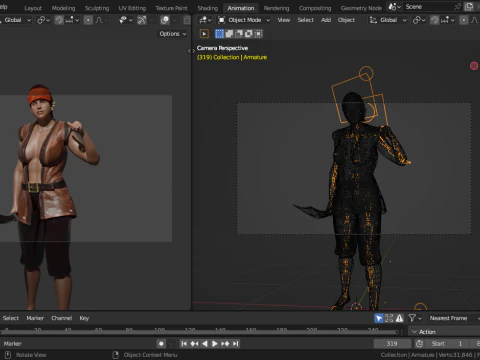Open pivot point dropdown in left viewport
This screenshot has height=360, width=480.
pyautogui.click(x=43, y=20)
